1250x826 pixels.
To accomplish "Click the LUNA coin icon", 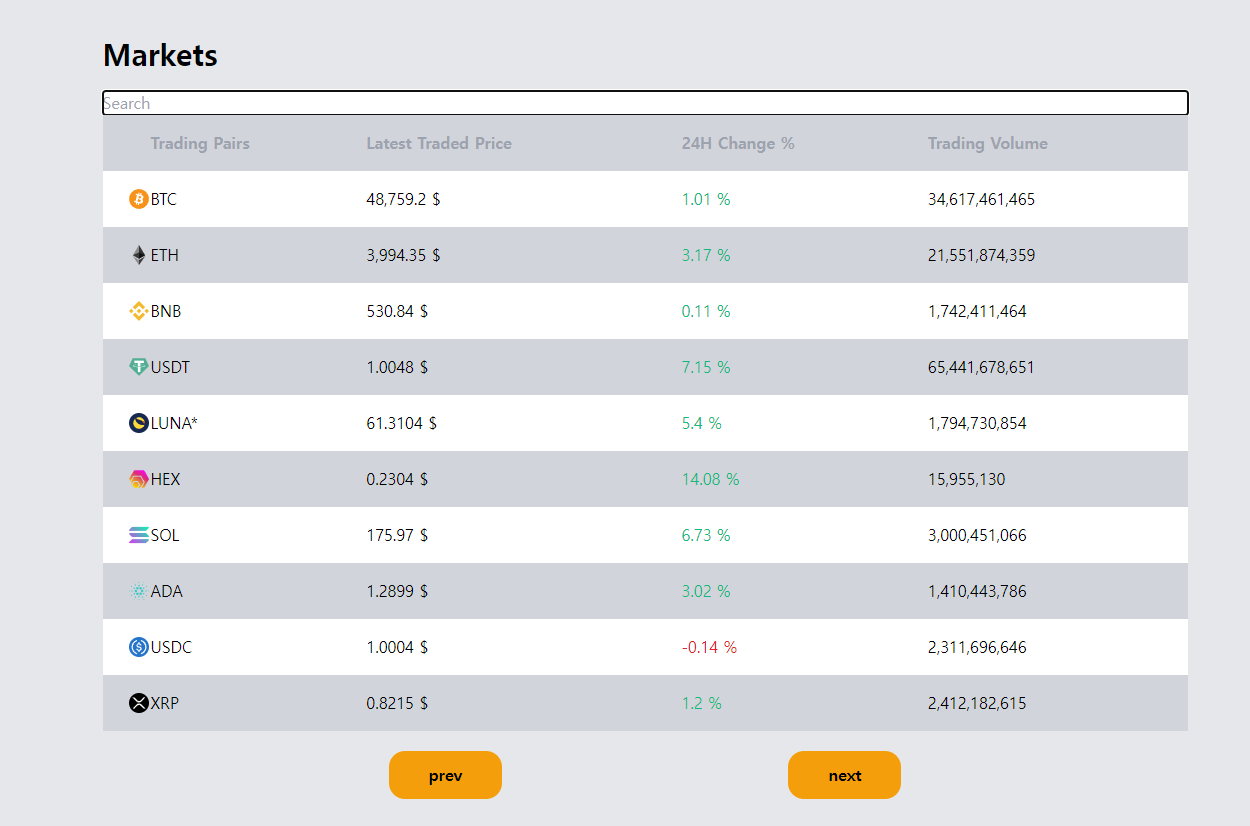I will [139, 423].
